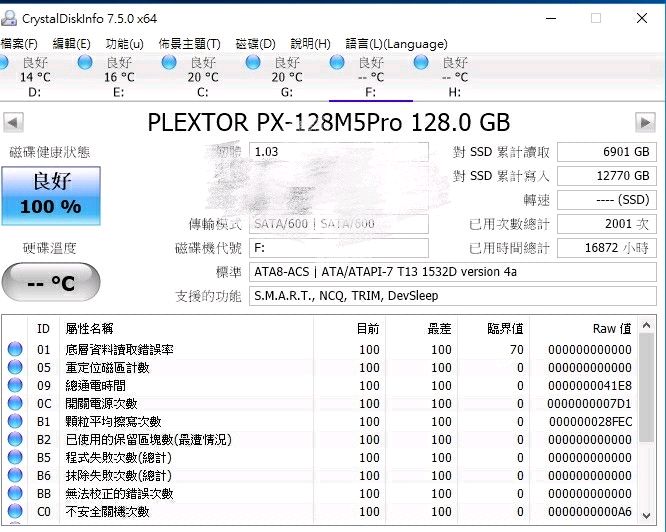Select the C: disk status orb
Screen dimensions: 666x532
[x=169, y=62]
